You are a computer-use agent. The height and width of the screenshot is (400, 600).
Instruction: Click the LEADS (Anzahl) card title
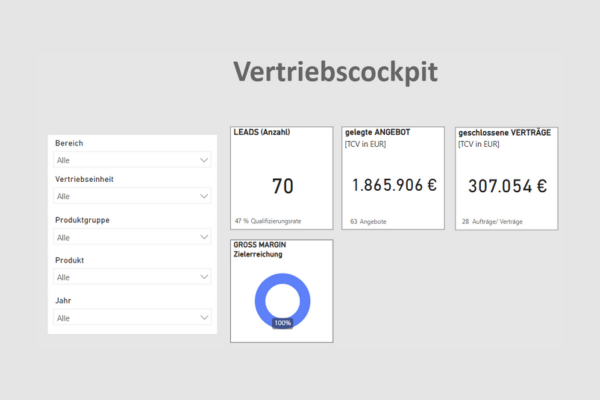(x=262, y=132)
